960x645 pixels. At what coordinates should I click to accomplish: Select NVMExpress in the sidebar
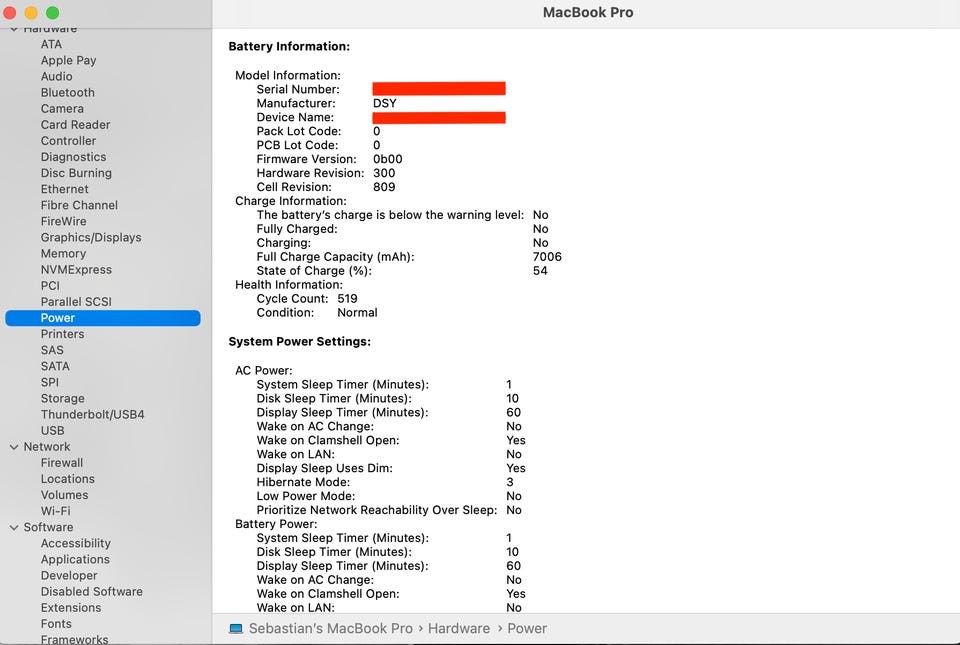[76, 269]
